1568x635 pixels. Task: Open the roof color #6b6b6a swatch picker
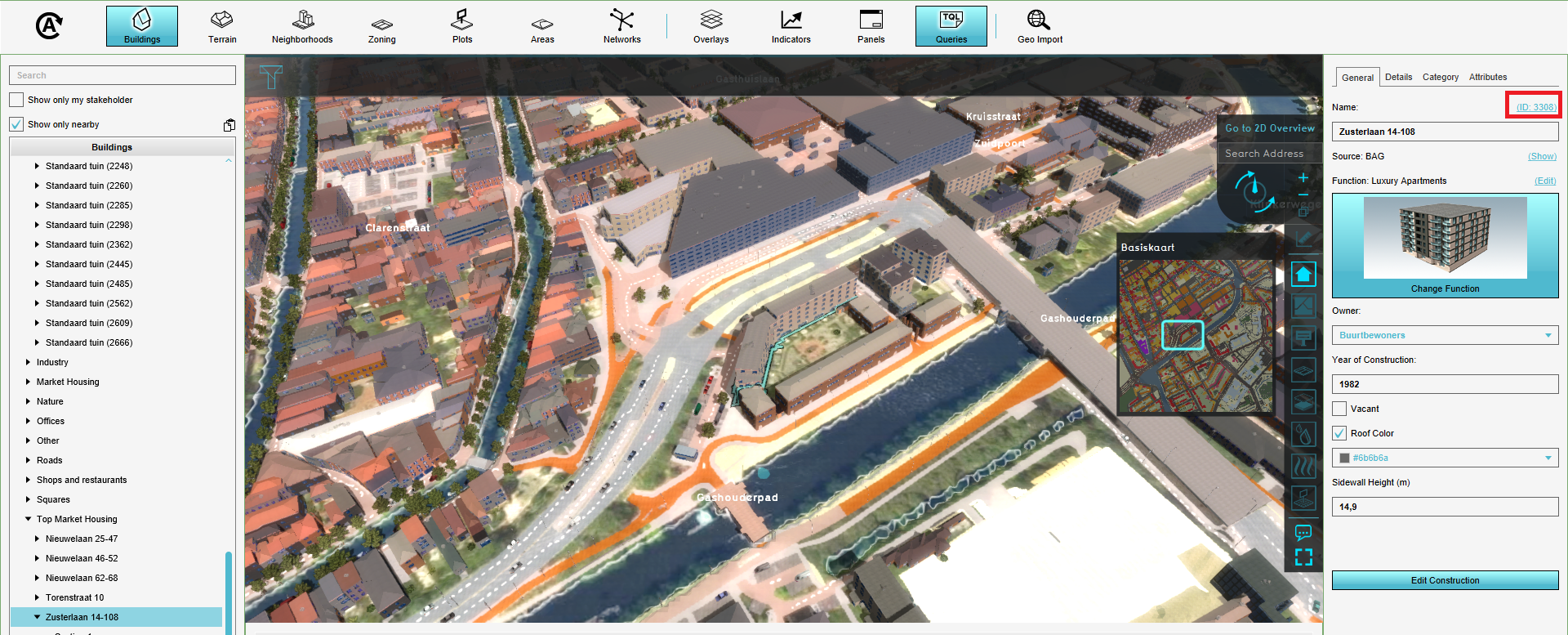[x=1445, y=458]
